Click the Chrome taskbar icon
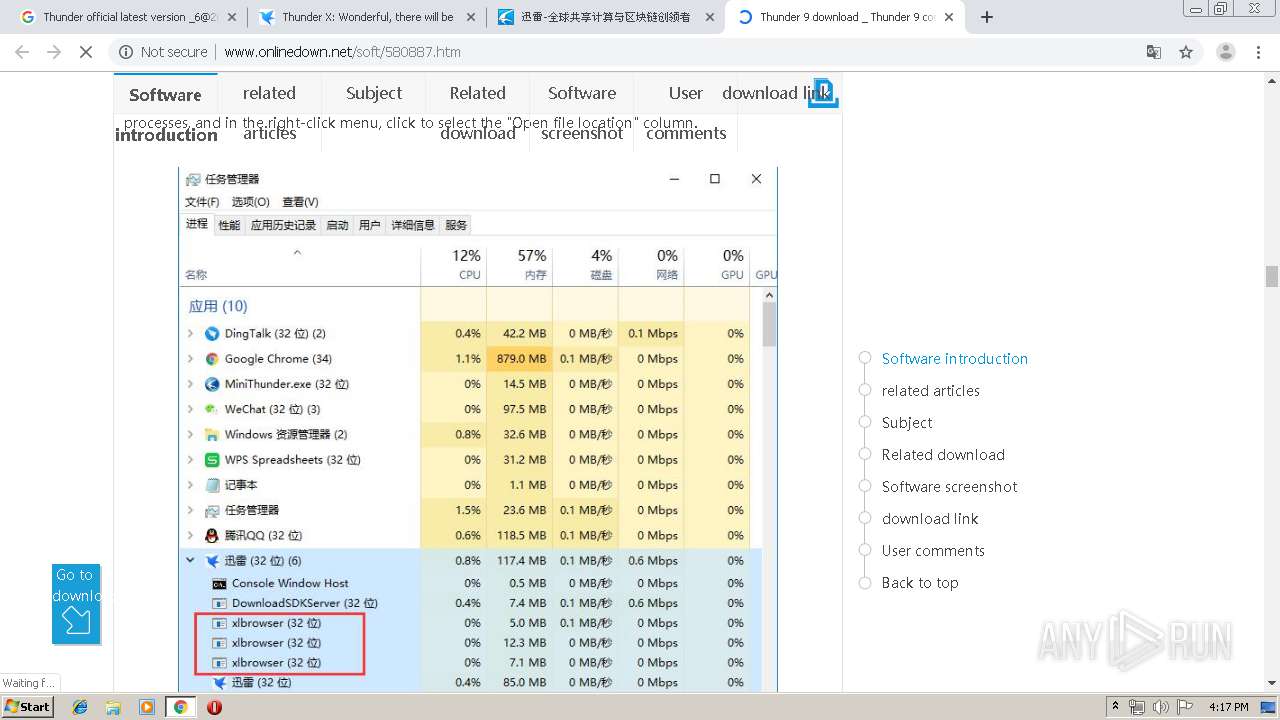1280x720 pixels. tap(180, 706)
